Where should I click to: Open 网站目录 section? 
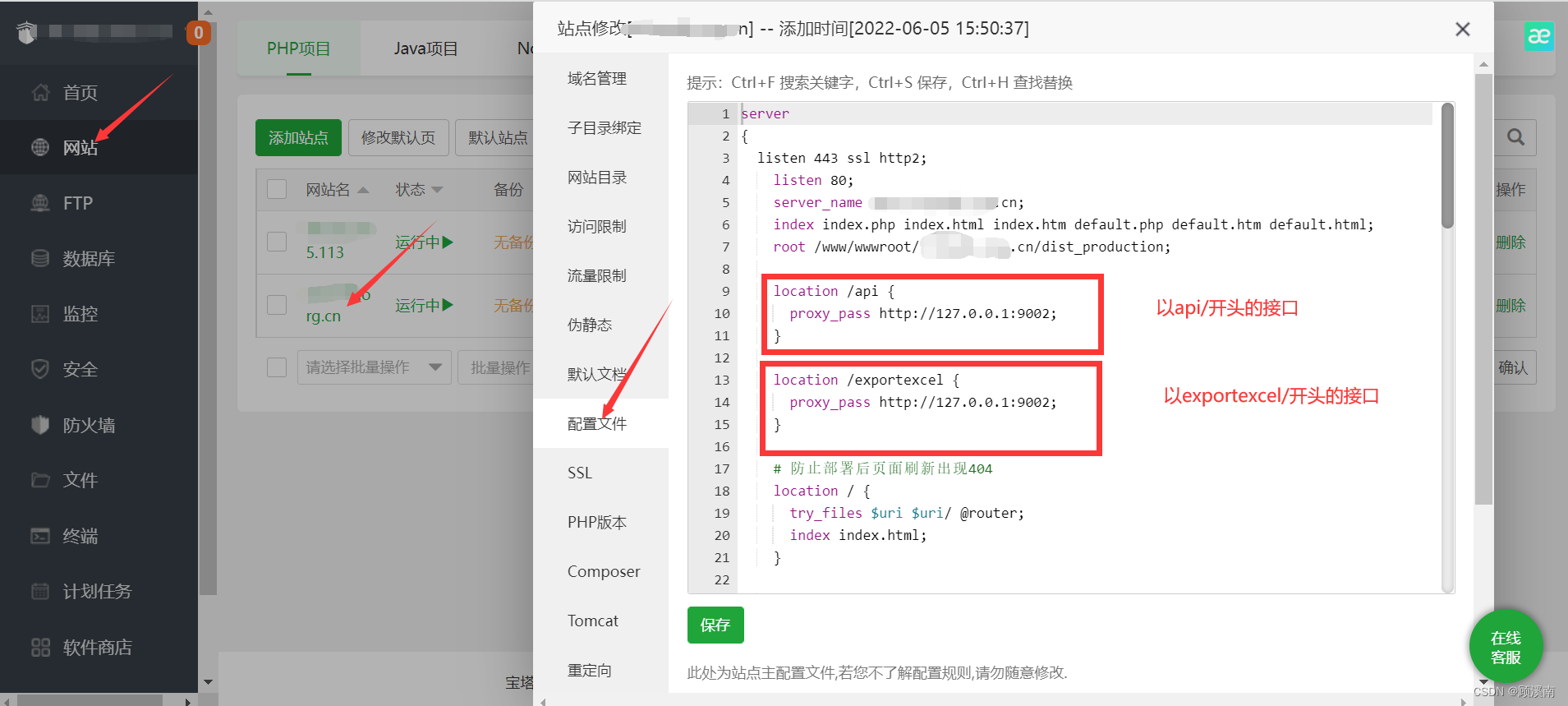click(x=597, y=178)
